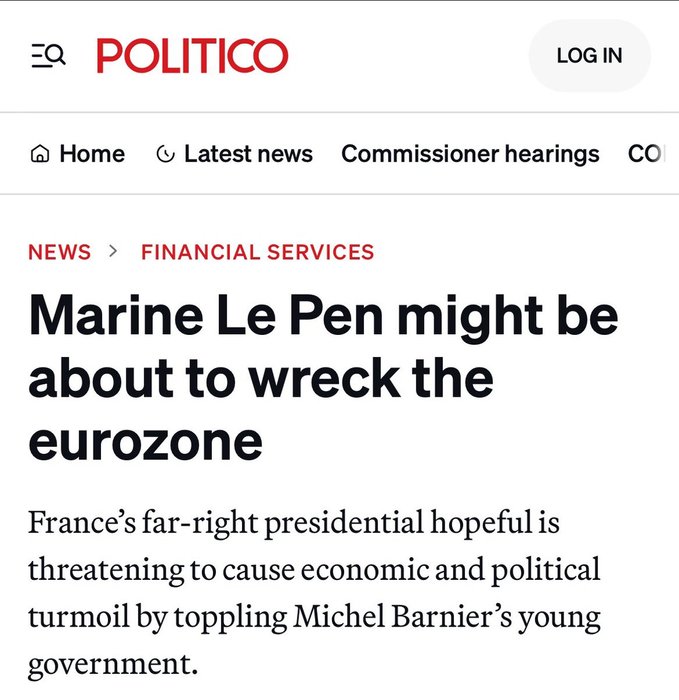Open the FINANCIAL SERVICES category link
Viewport: 679px width, 700px height.
pyautogui.click(x=257, y=252)
